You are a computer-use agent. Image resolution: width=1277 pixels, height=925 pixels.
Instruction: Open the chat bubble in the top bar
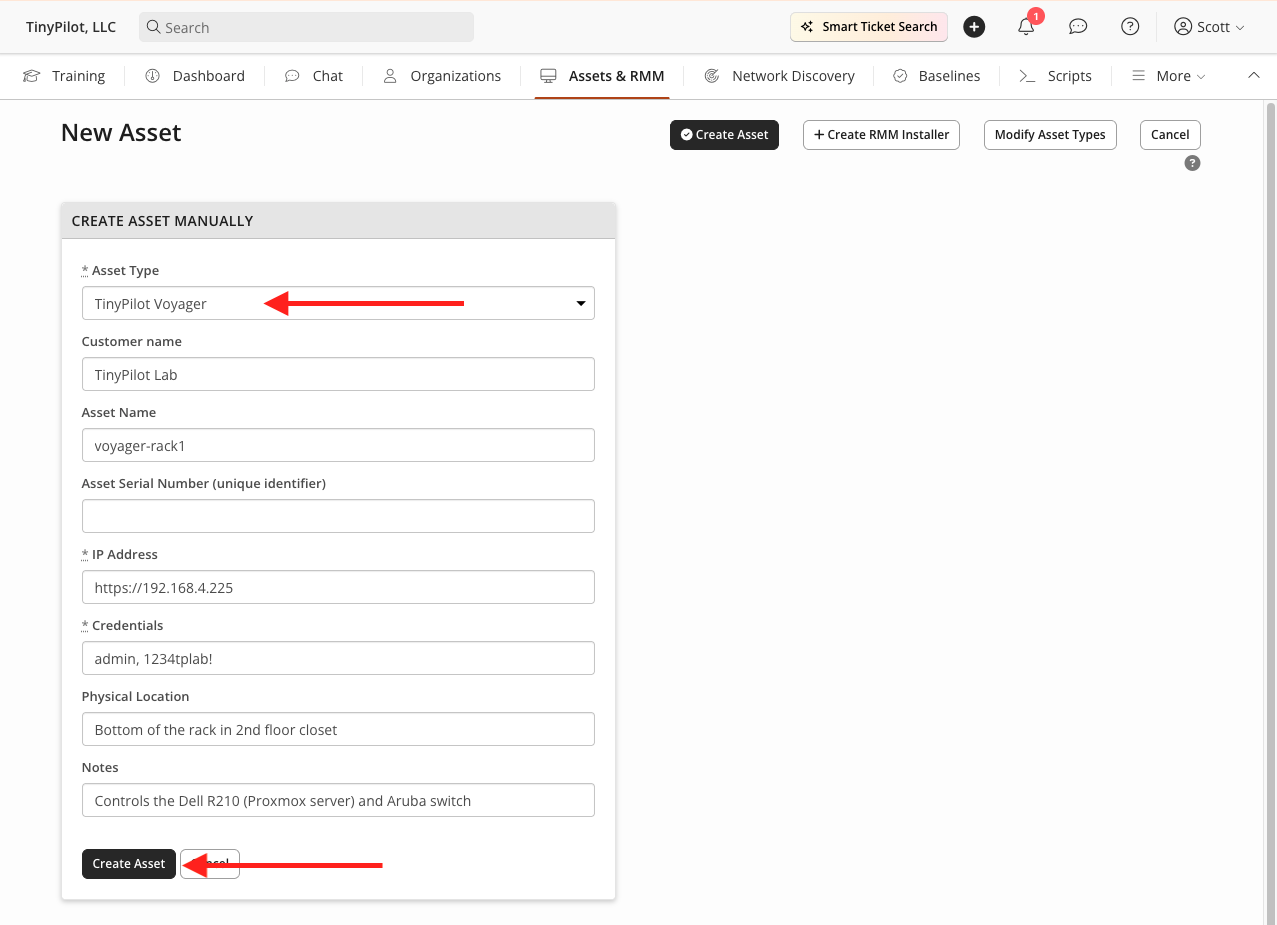1077,26
